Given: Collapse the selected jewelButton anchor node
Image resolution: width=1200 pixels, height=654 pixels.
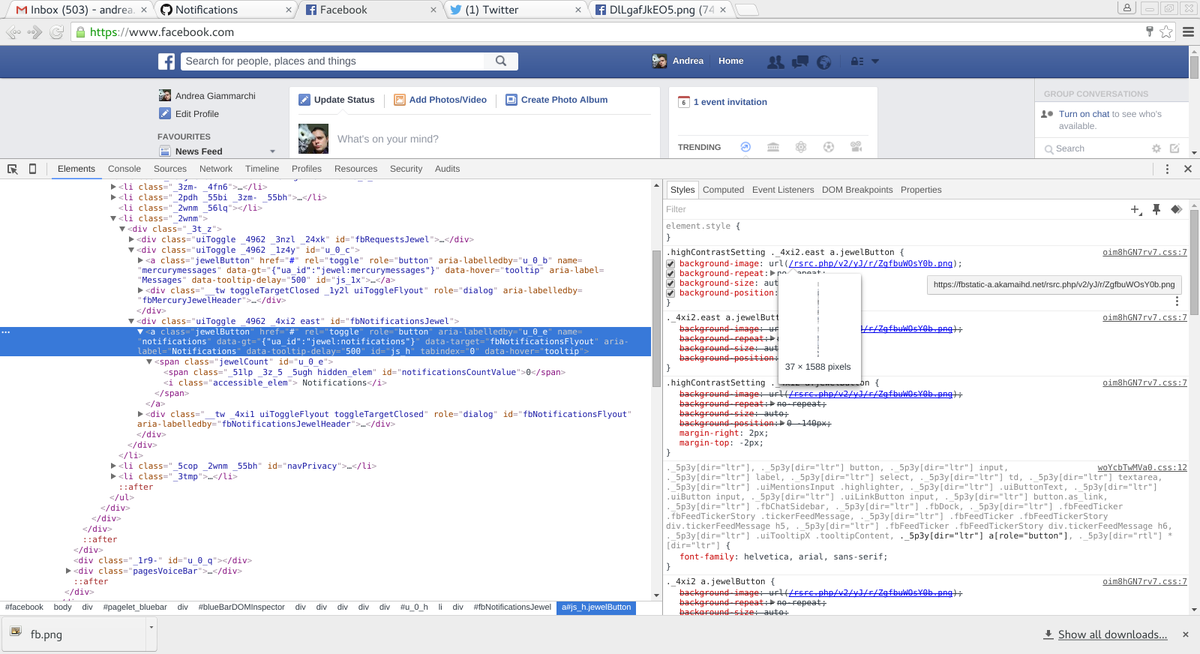Looking at the screenshot, I should pyautogui.click(x=141, y=331).
